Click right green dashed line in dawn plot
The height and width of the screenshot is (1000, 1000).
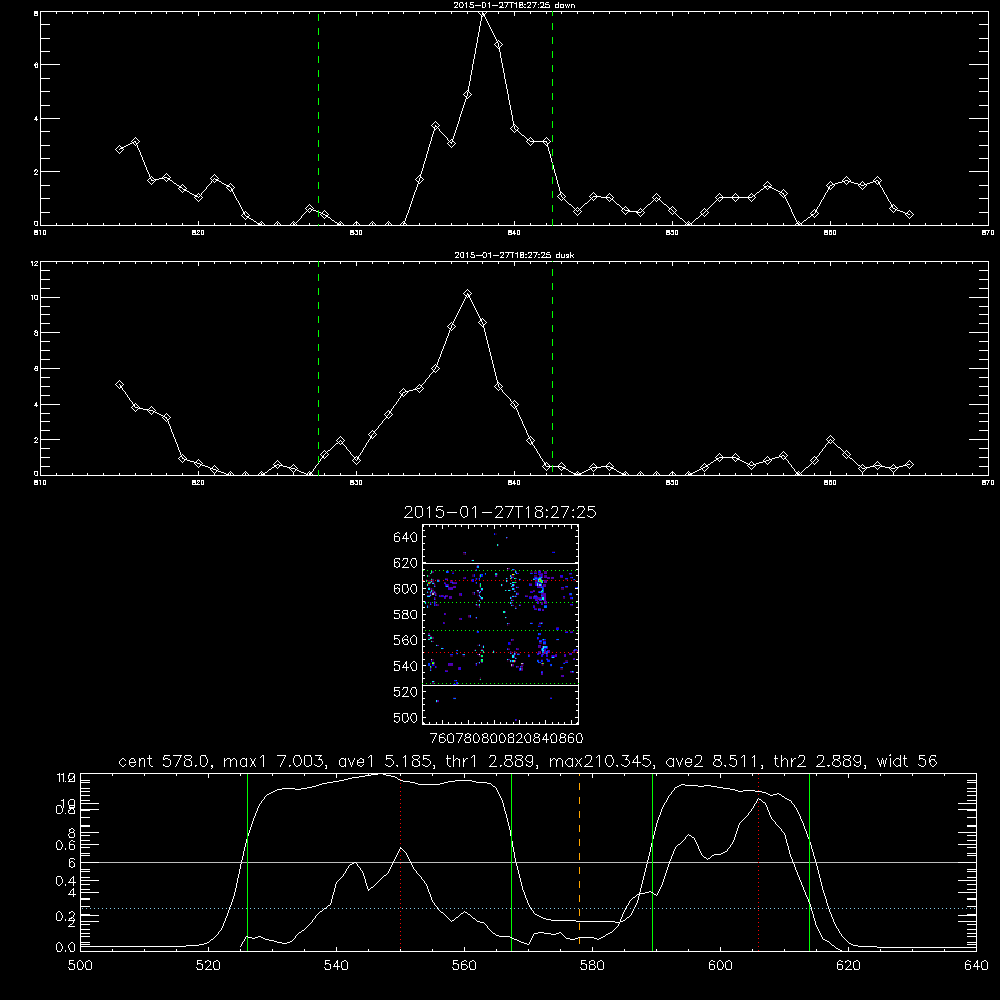552,119
